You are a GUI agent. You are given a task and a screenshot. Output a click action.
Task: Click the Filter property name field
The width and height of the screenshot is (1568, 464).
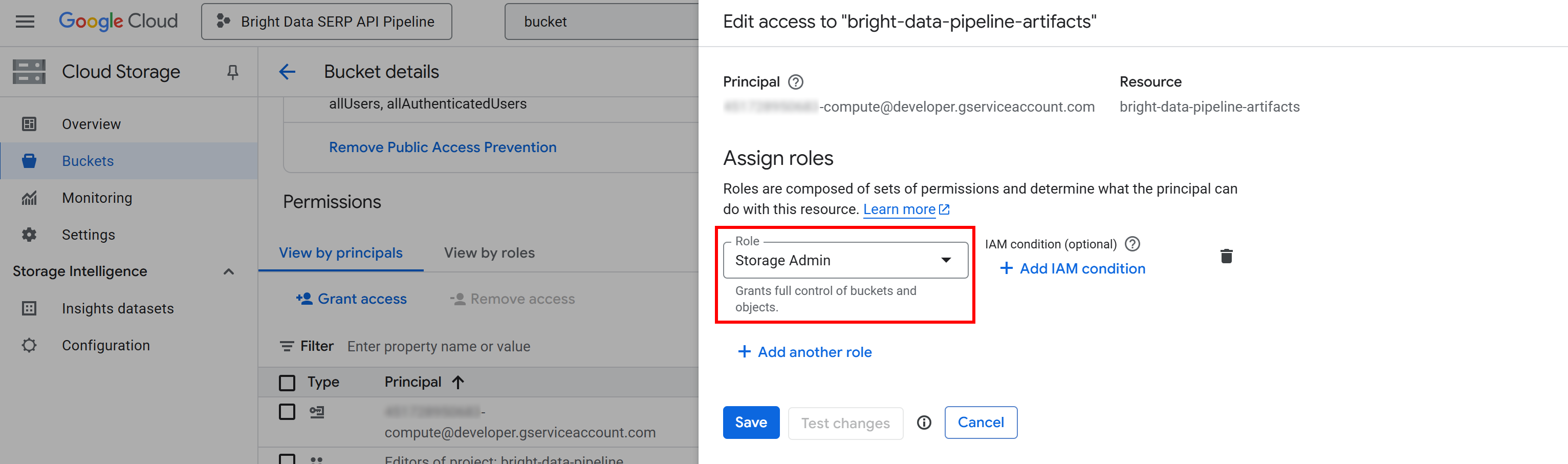[438, 346]
